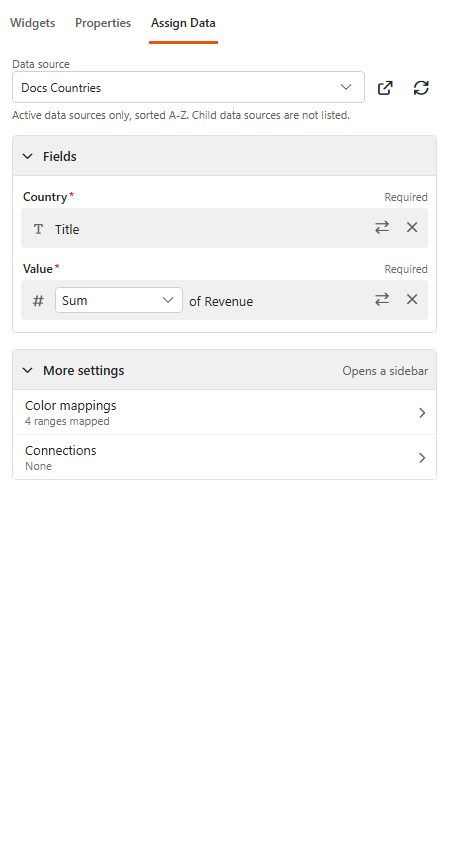Click the Title field text

point(67,229)
